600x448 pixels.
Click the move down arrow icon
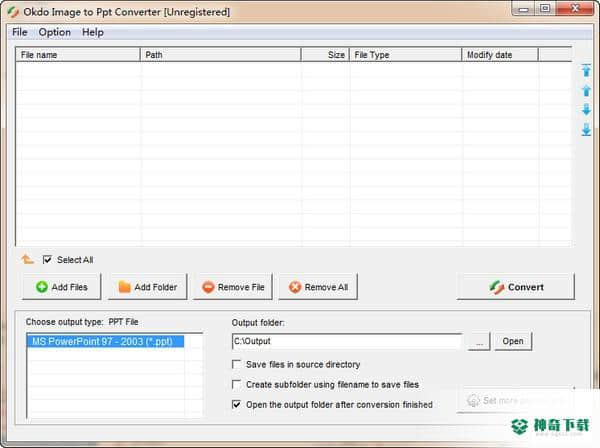click(586, 109)
